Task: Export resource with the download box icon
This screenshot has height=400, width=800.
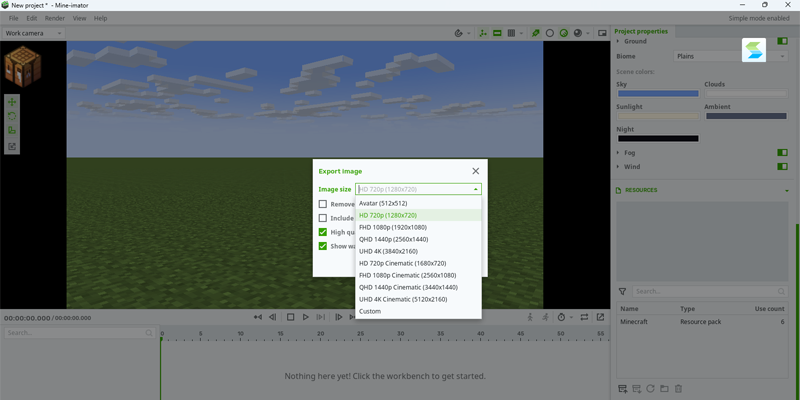Action: [636, 389]
